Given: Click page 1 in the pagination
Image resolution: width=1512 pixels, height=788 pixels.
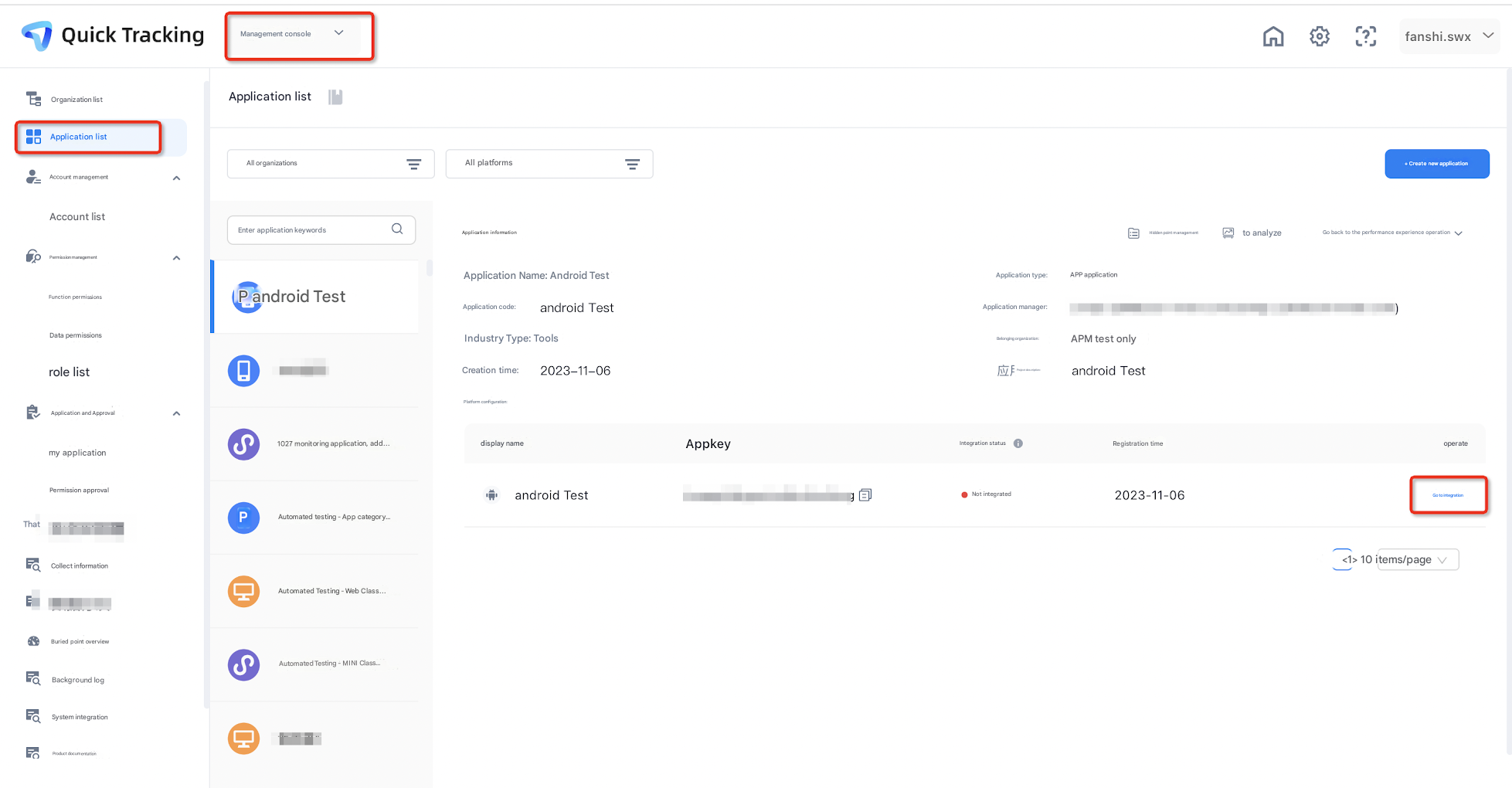Looking at the screenshot, I should click(x=1343, y=559).
